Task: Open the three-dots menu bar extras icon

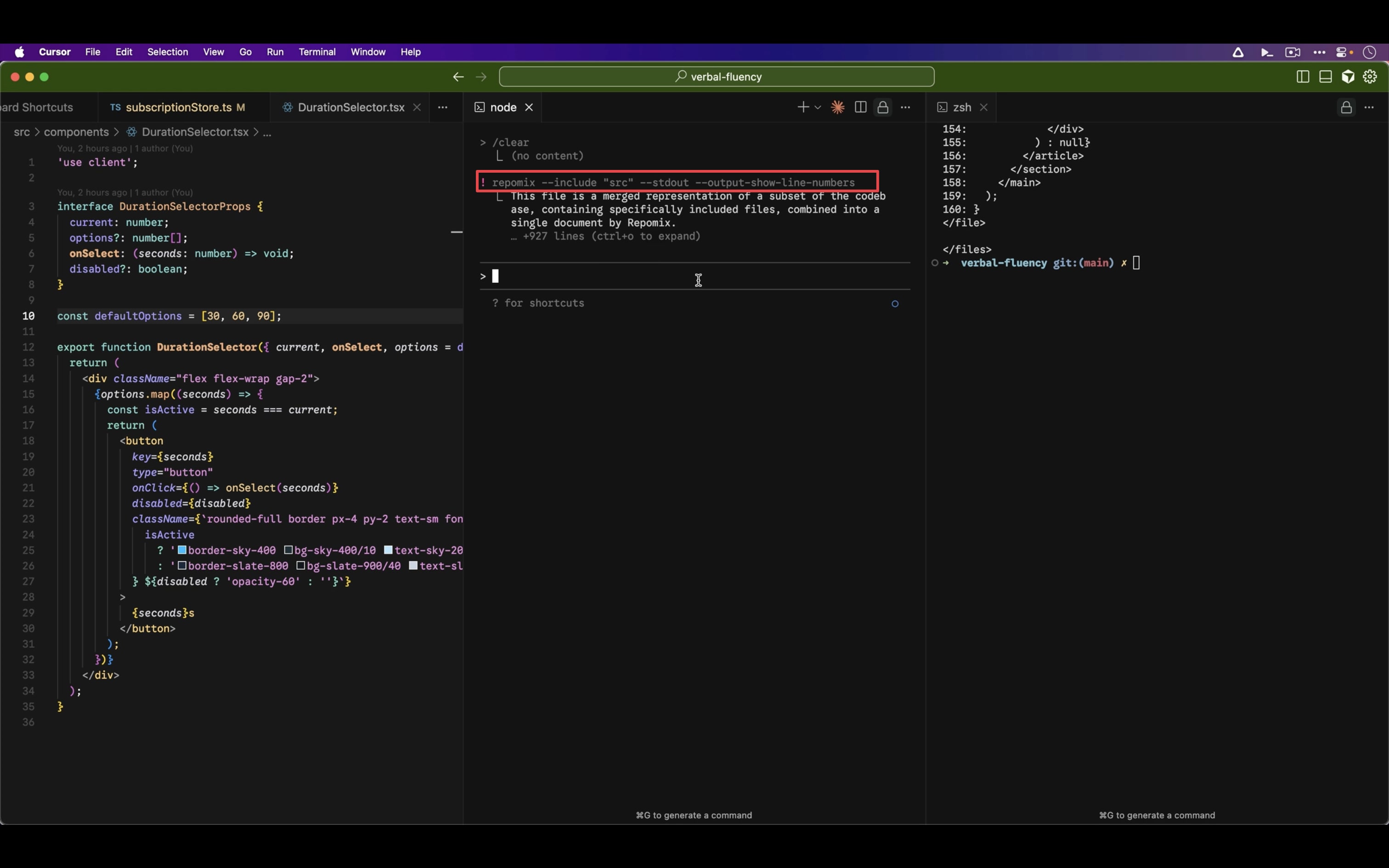Action: (x=1319, y=52)
